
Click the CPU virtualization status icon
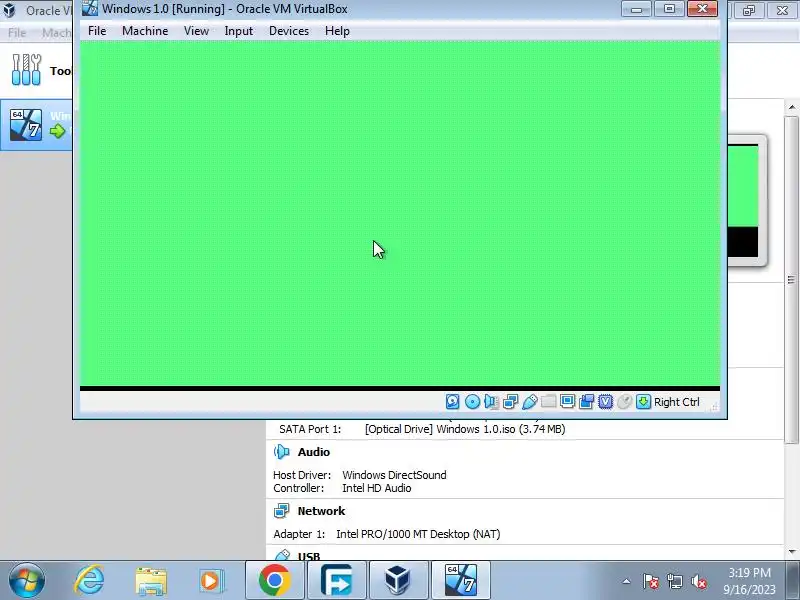606,402
